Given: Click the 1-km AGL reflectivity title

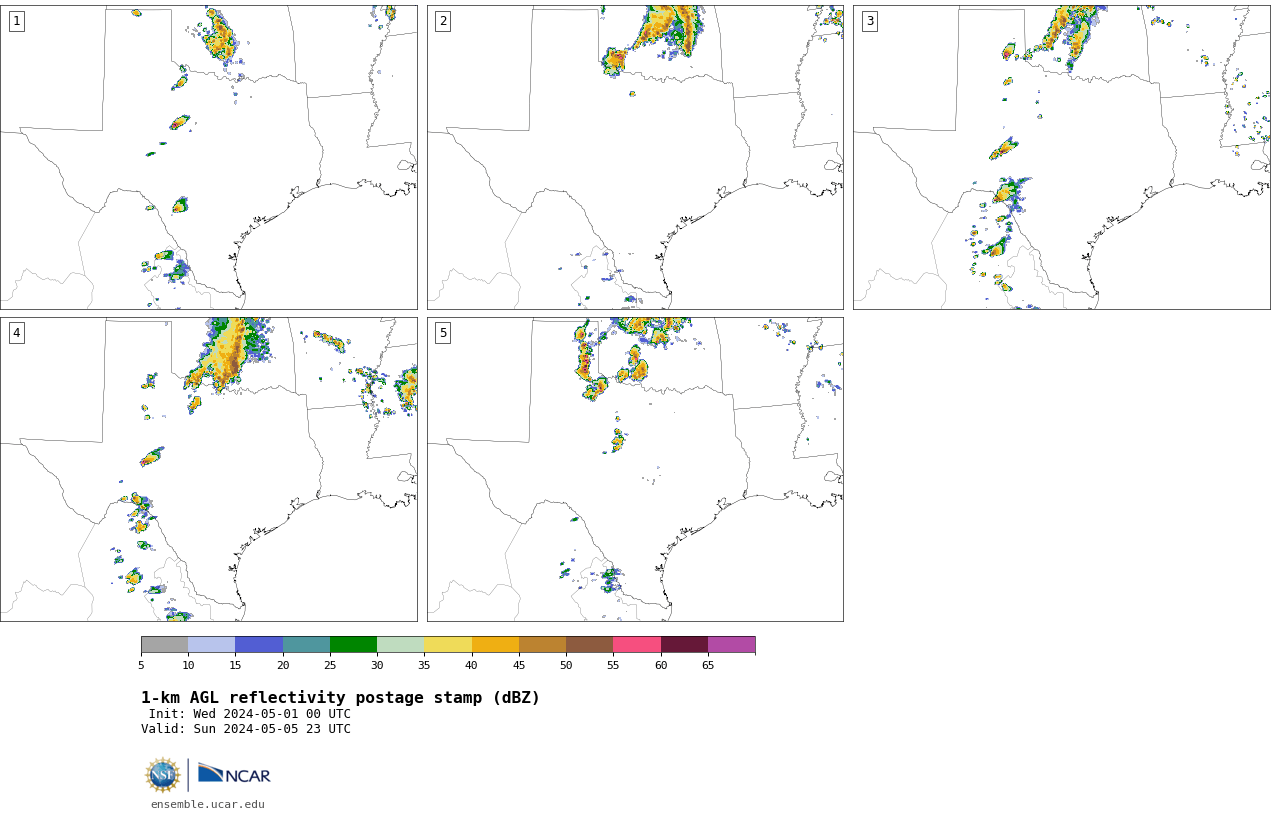Looking at the screenshot, I should click(x=340, y=698).
